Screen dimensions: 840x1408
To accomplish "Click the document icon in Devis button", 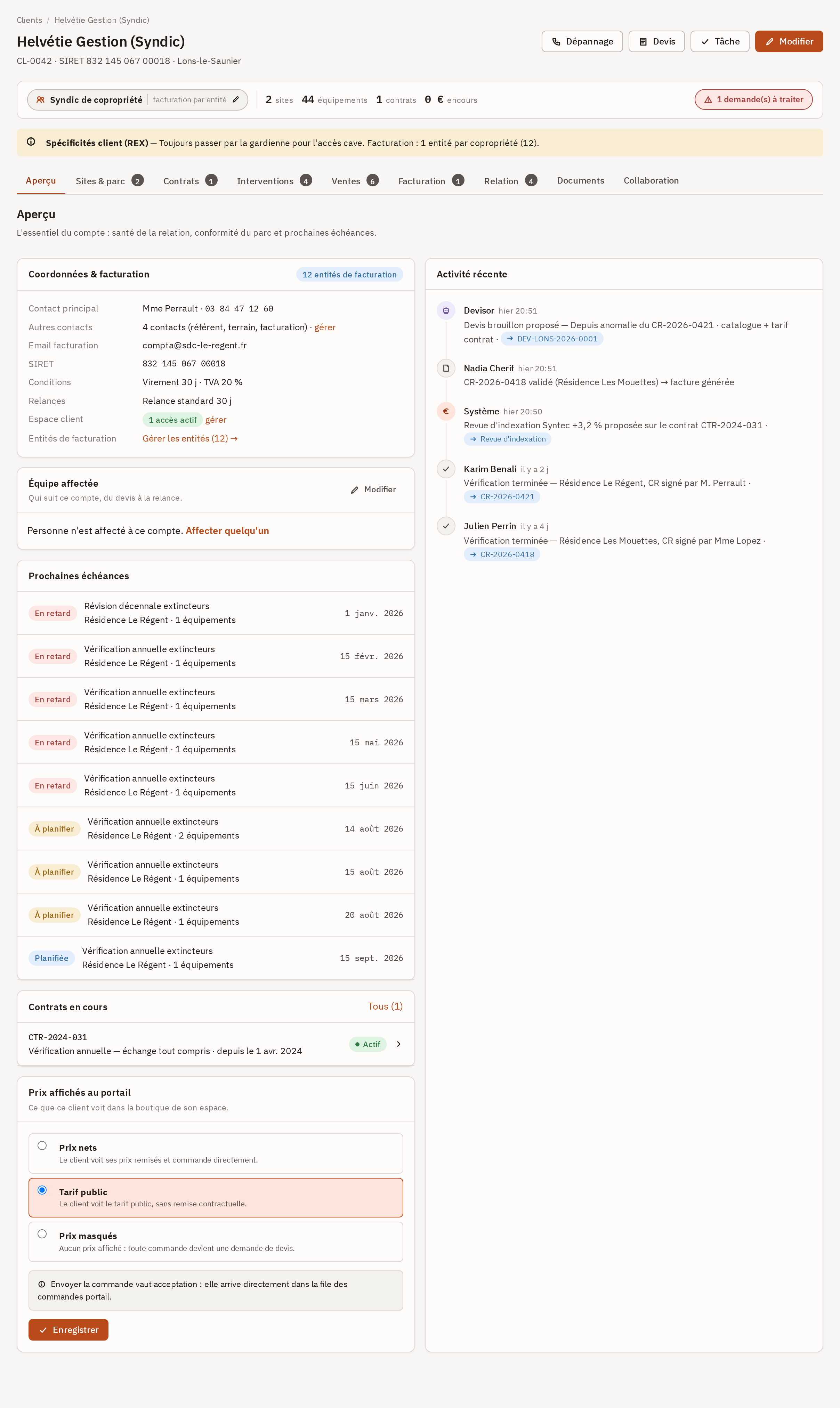I will click(643, 41).
